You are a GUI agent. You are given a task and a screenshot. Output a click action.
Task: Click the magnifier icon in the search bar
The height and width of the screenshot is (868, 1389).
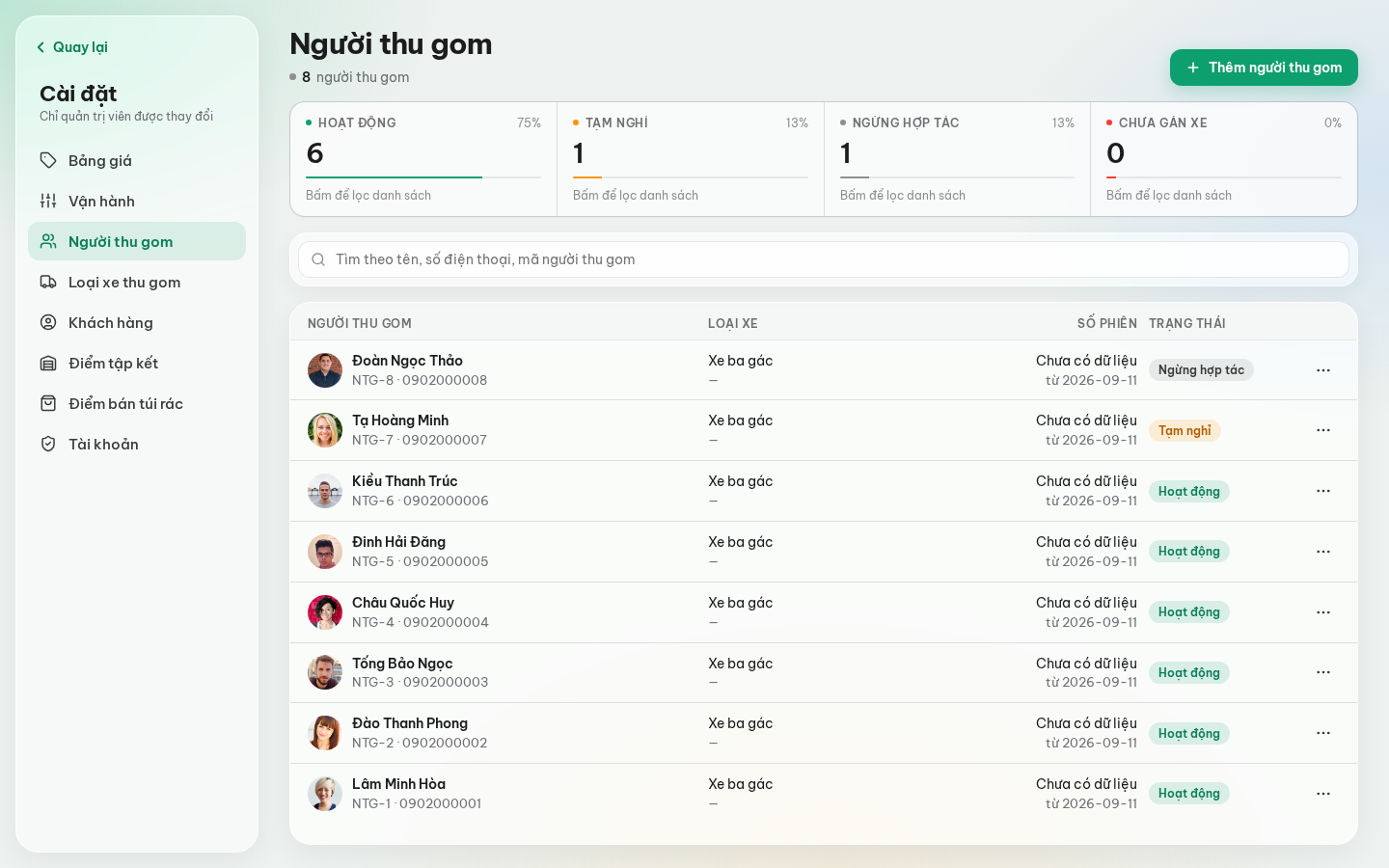318,259
